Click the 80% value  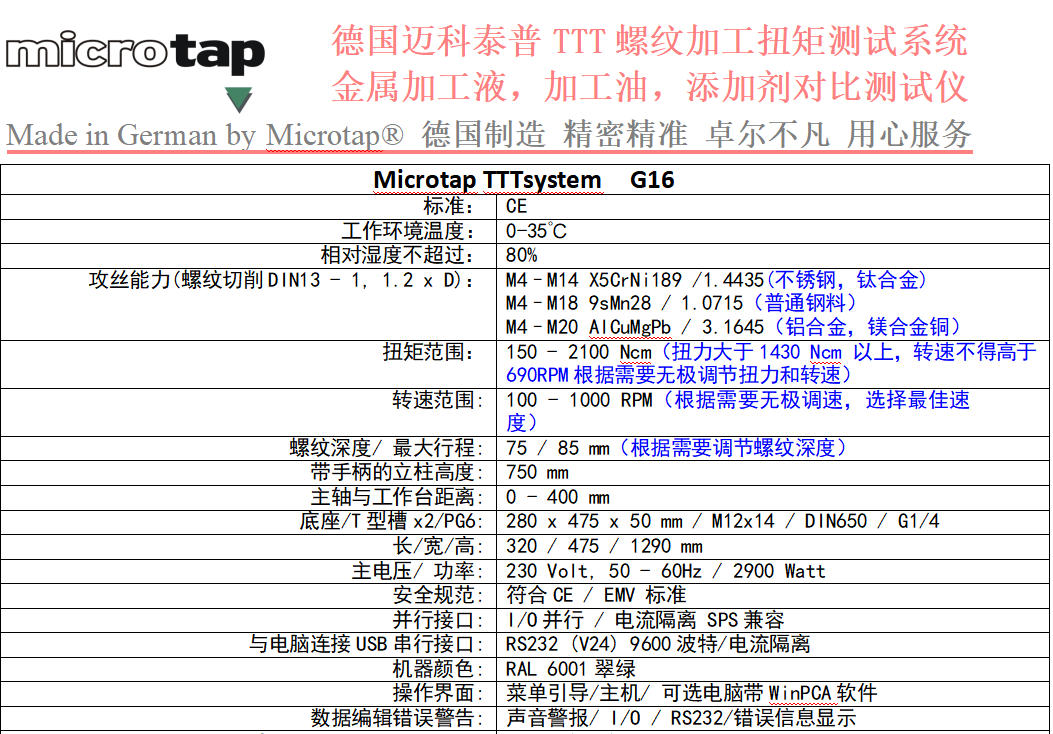(521, 255)
